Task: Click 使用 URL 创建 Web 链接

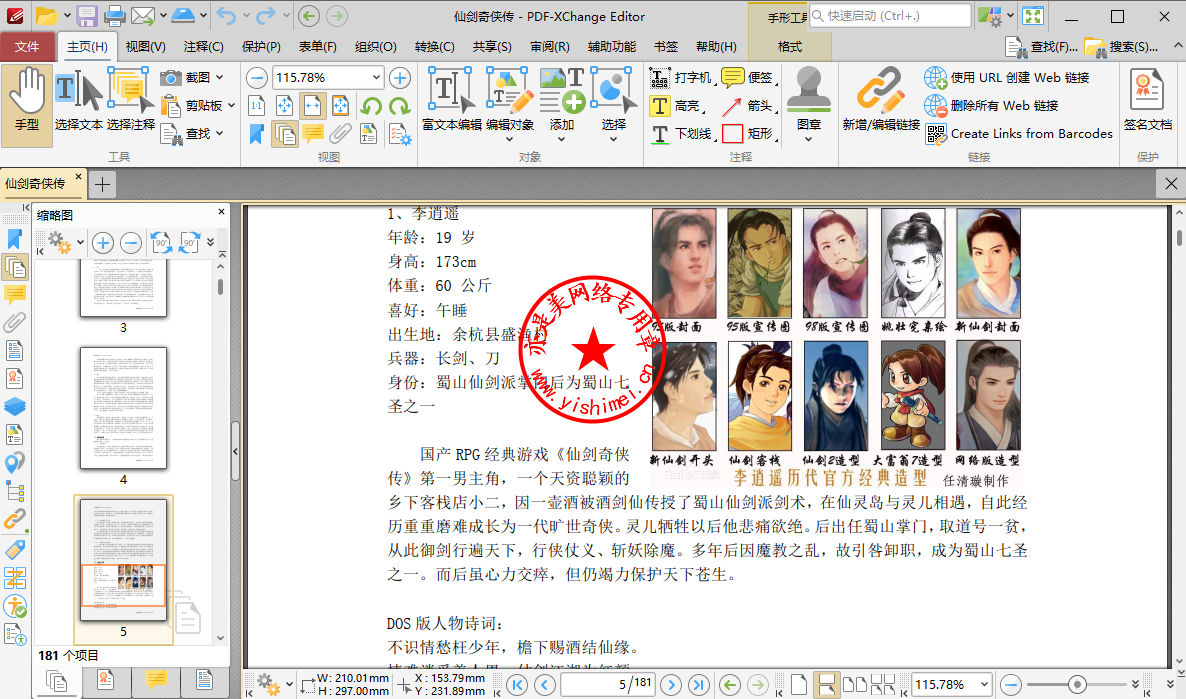Action: pos(1007,77)
